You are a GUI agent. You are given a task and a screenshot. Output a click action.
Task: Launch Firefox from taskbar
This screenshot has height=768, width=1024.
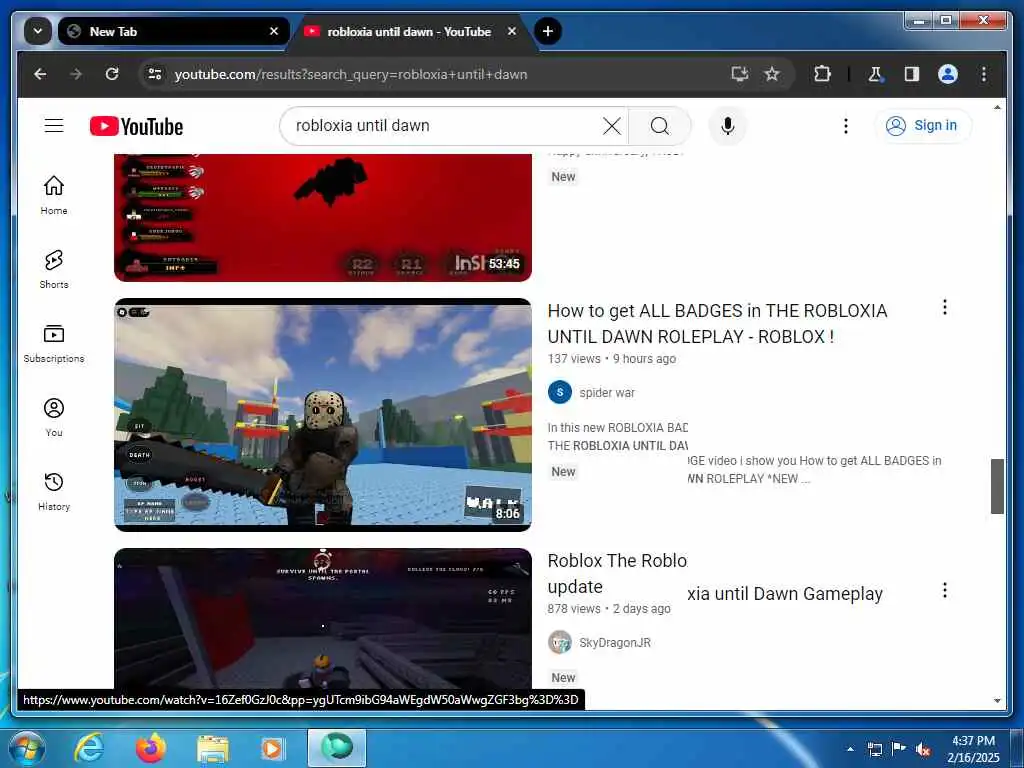151,748
